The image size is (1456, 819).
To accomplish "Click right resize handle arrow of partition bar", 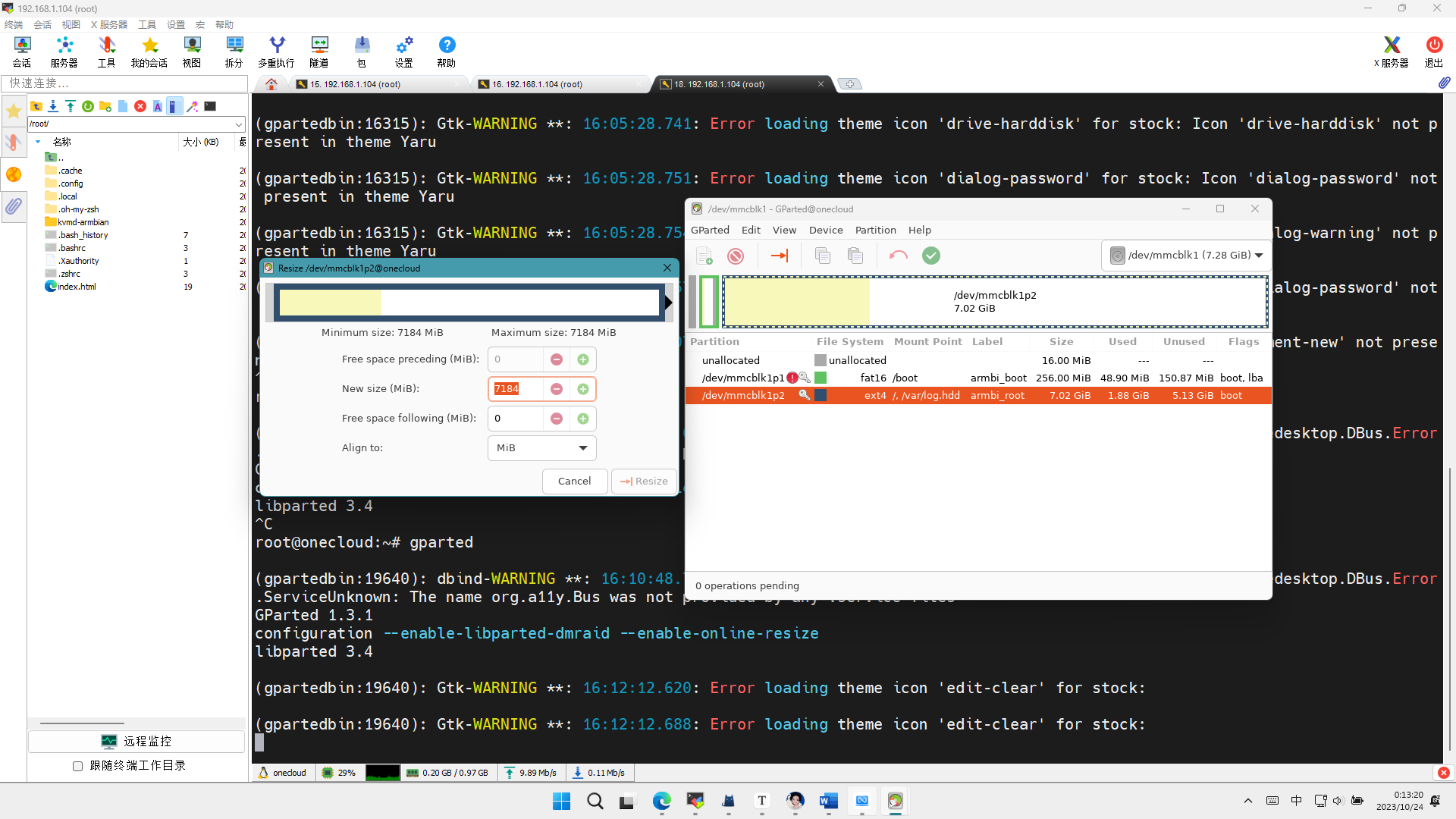I will coord(668,303).
